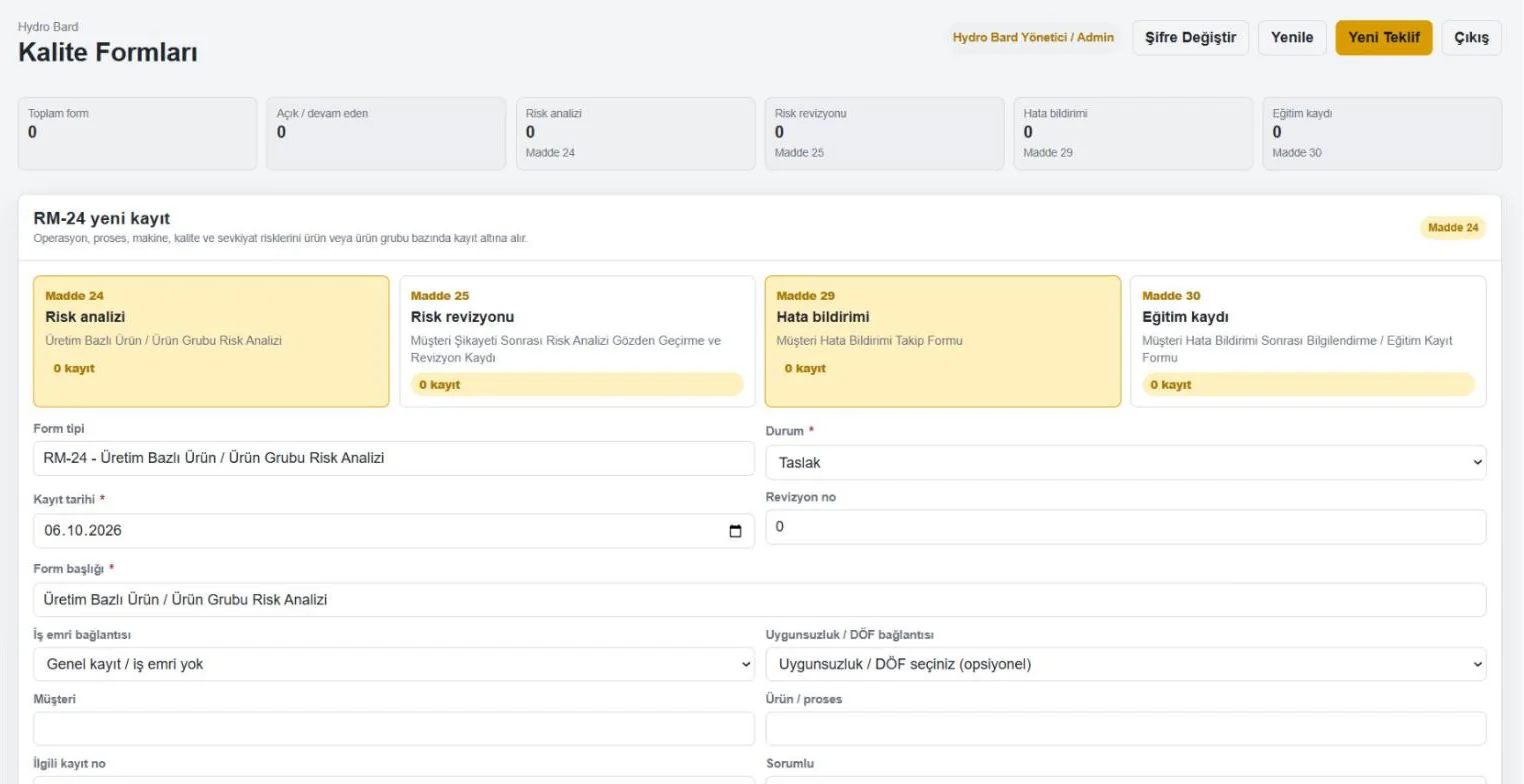Select the Madde 25 Risk revizyonu card

577,341
